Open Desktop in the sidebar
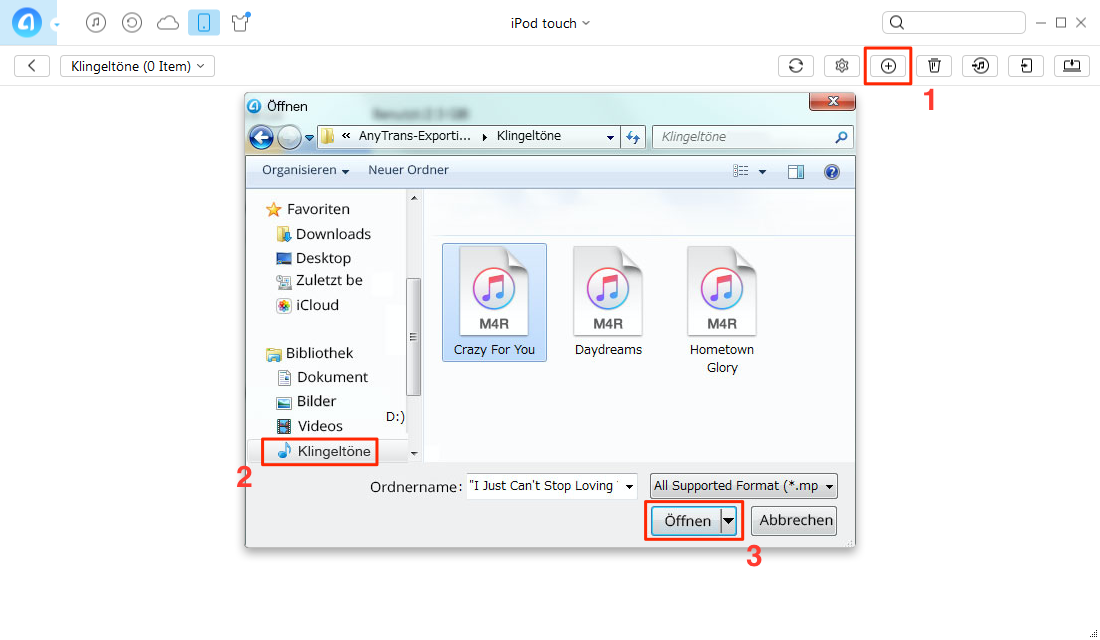 click(314, 258)
